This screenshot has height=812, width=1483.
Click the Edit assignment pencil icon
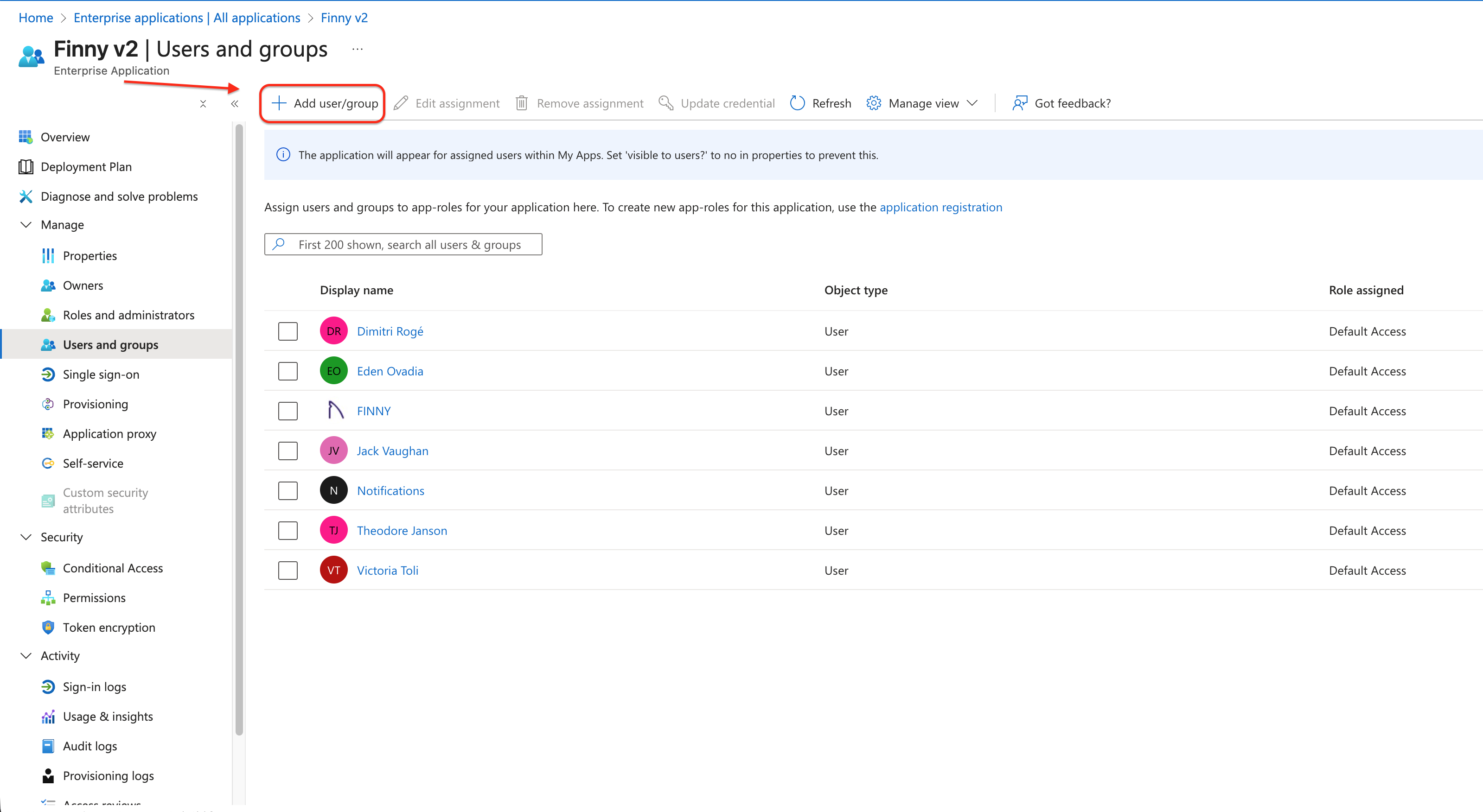tap(401, 103)
